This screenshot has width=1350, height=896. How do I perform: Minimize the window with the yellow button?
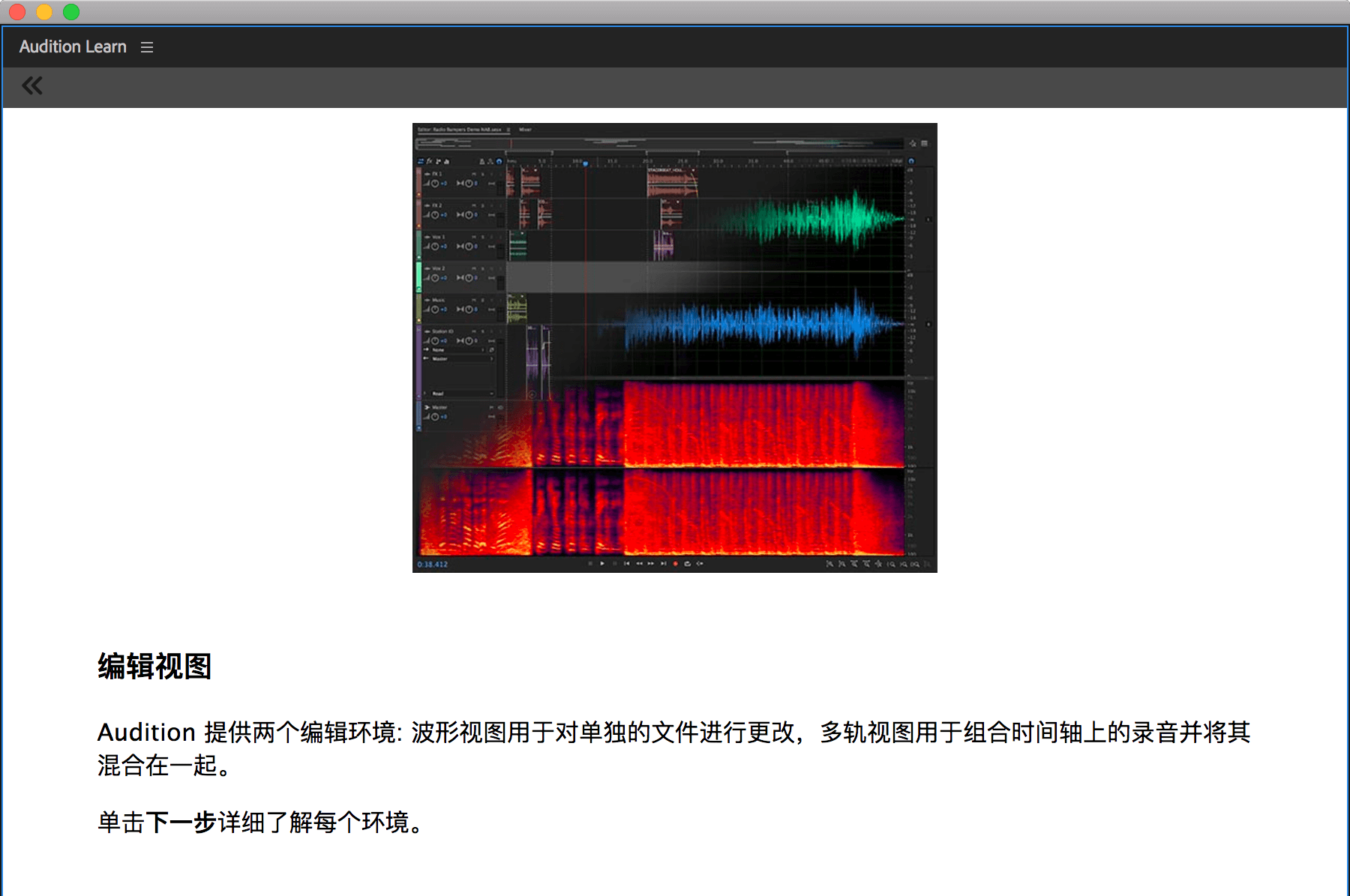44,12
